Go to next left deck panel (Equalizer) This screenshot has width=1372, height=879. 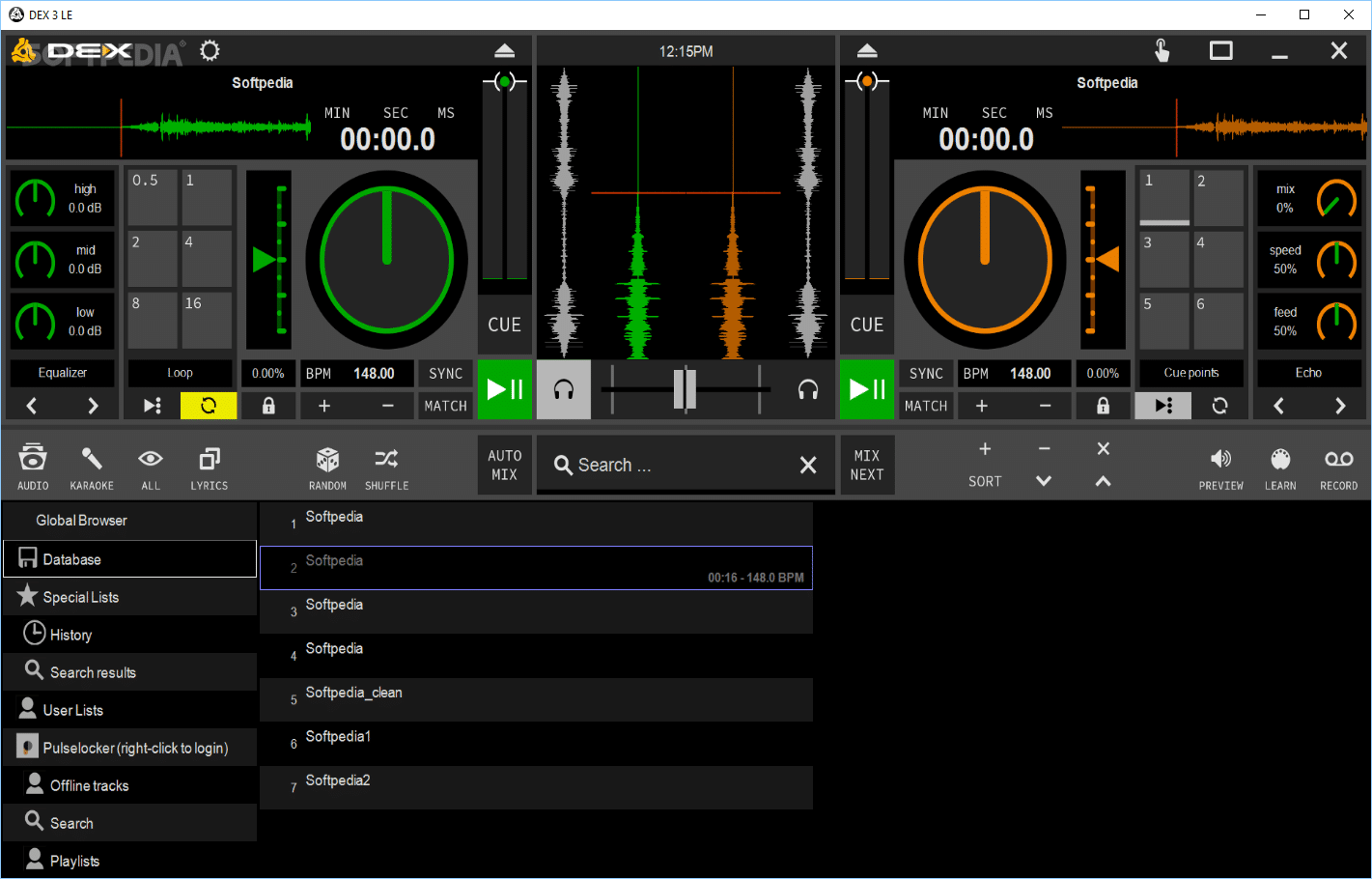(x=93, y=406)
